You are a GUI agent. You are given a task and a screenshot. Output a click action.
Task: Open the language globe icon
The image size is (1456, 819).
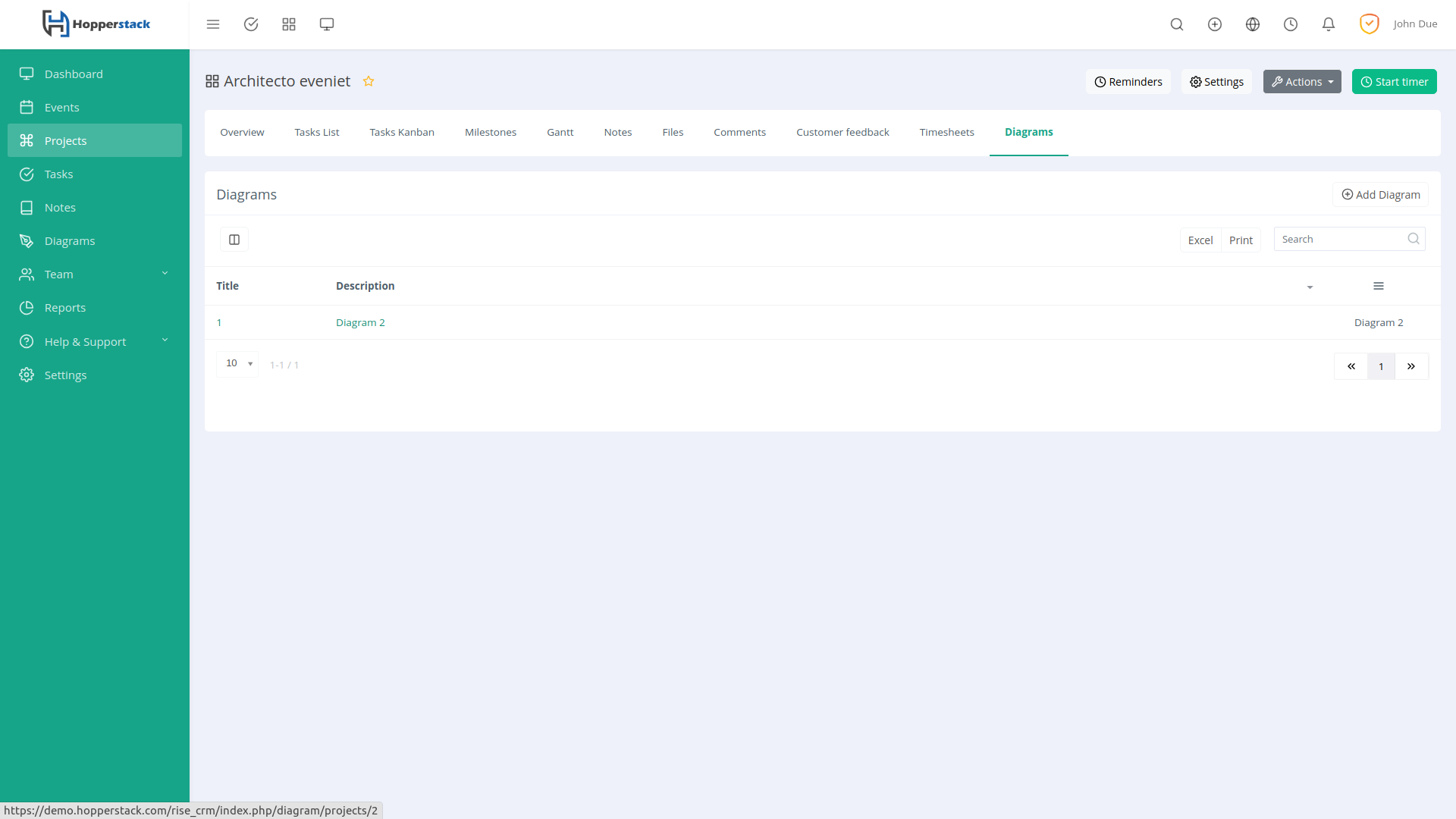pos(1252,24)
